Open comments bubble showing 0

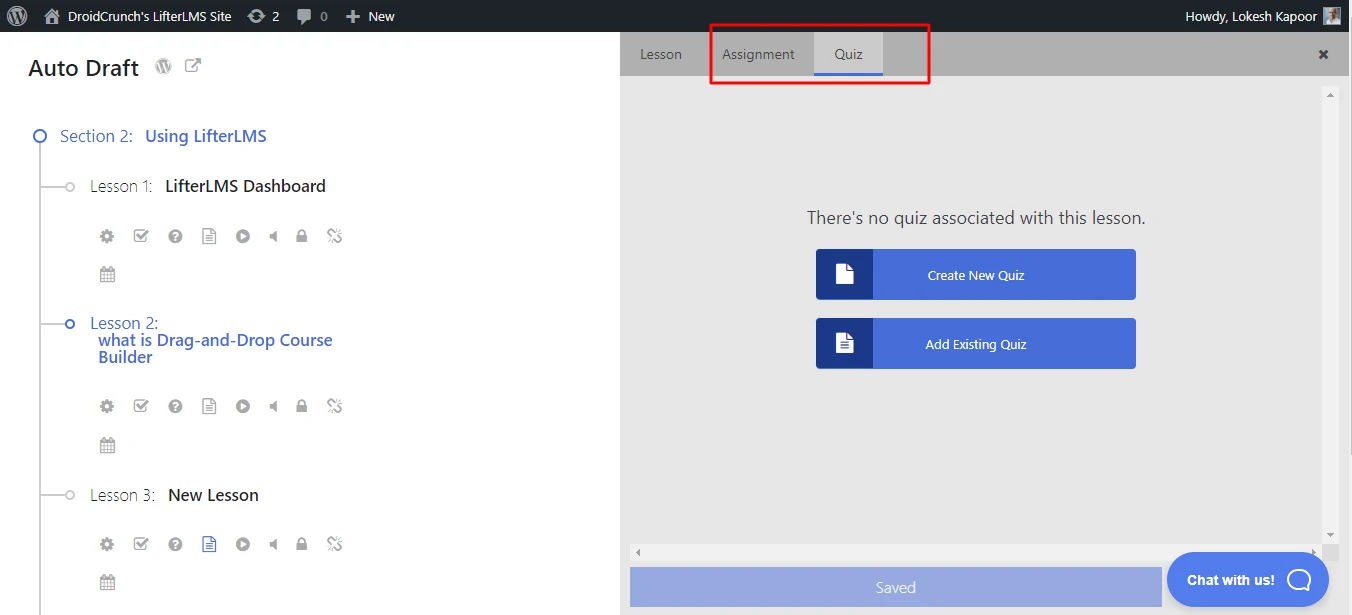tap(312, 16)
